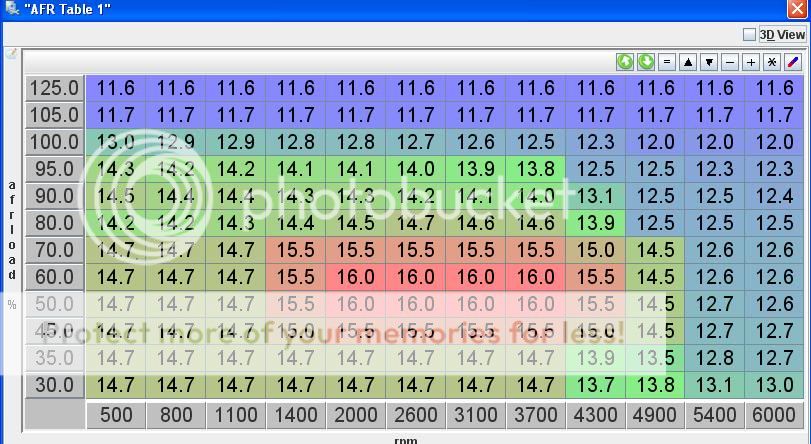Click the 3D View button label

tap(782, 35)
